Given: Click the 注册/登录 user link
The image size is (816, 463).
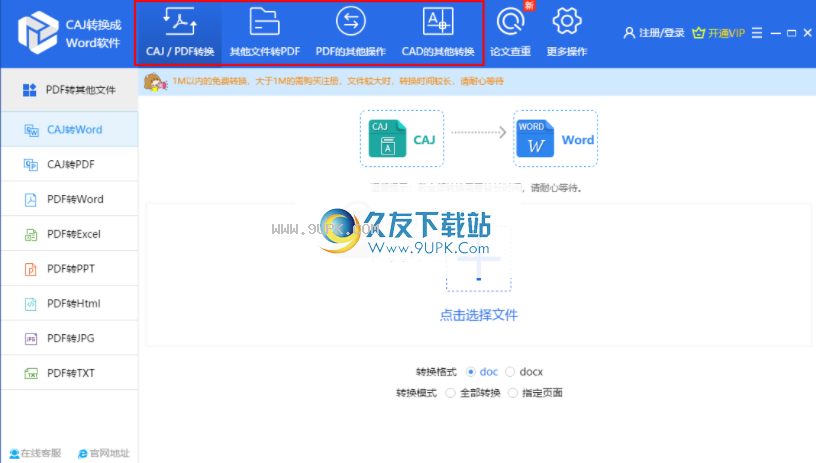Looking at the screenshot, I should click(654, 33).
